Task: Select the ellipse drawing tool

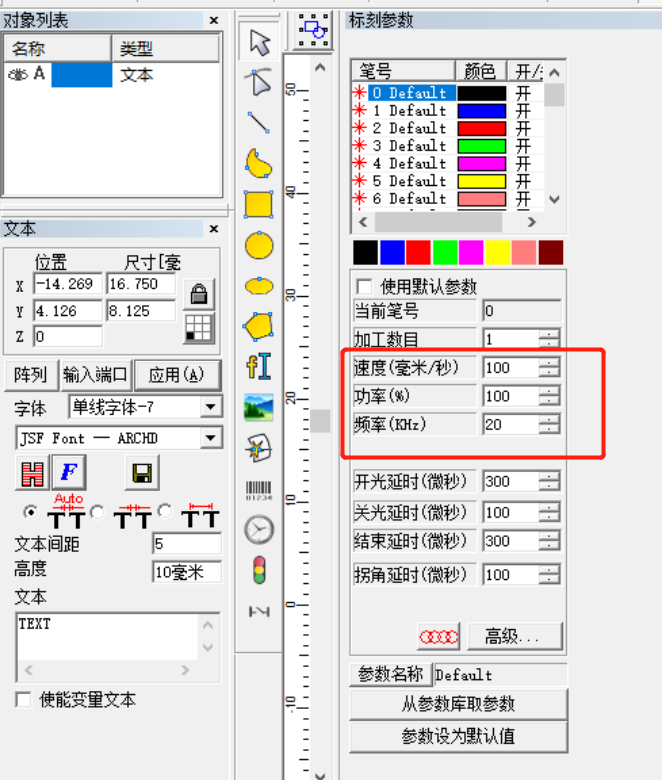Action: 259,286
